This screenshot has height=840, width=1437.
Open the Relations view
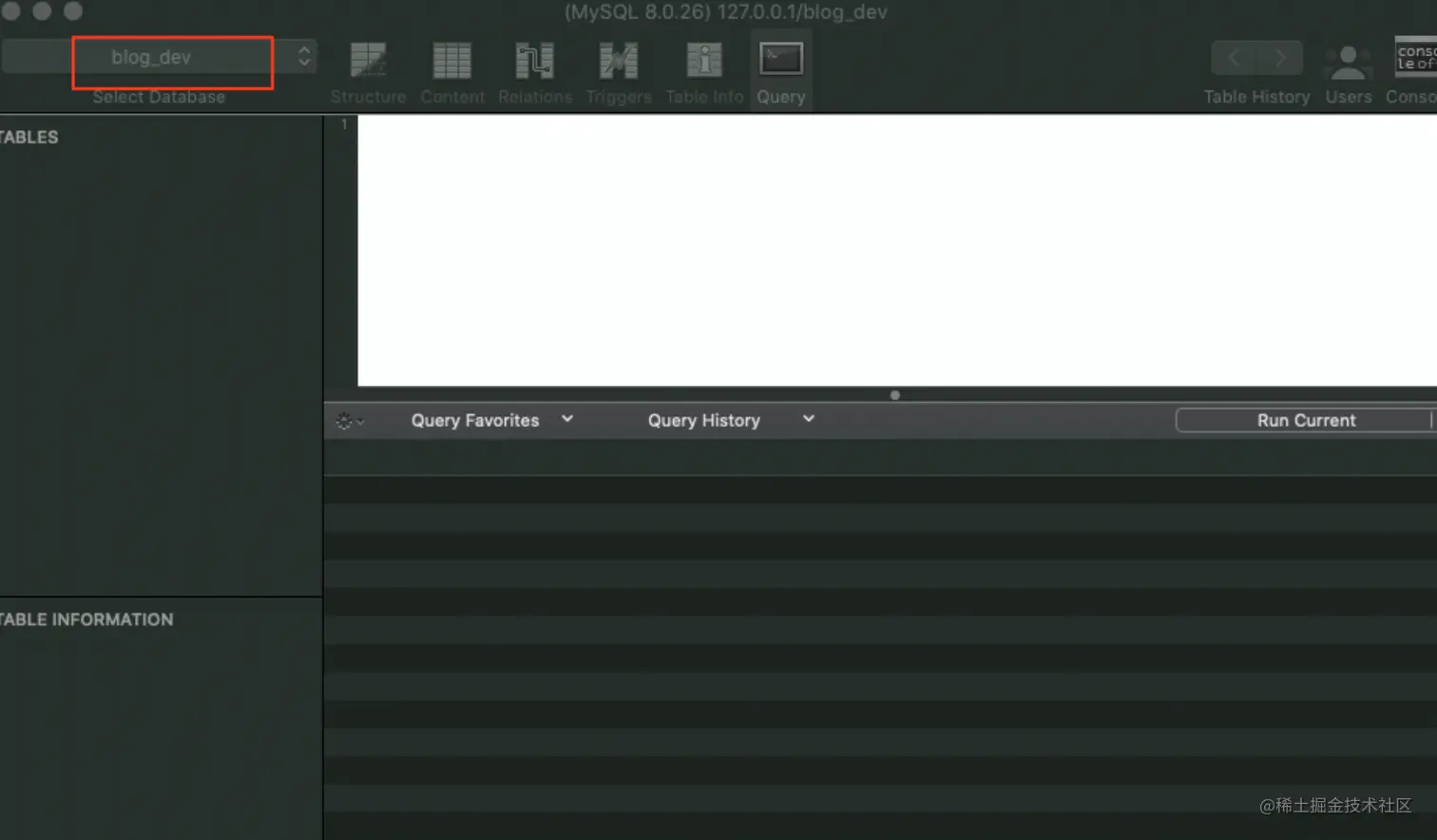click(535, 71)
